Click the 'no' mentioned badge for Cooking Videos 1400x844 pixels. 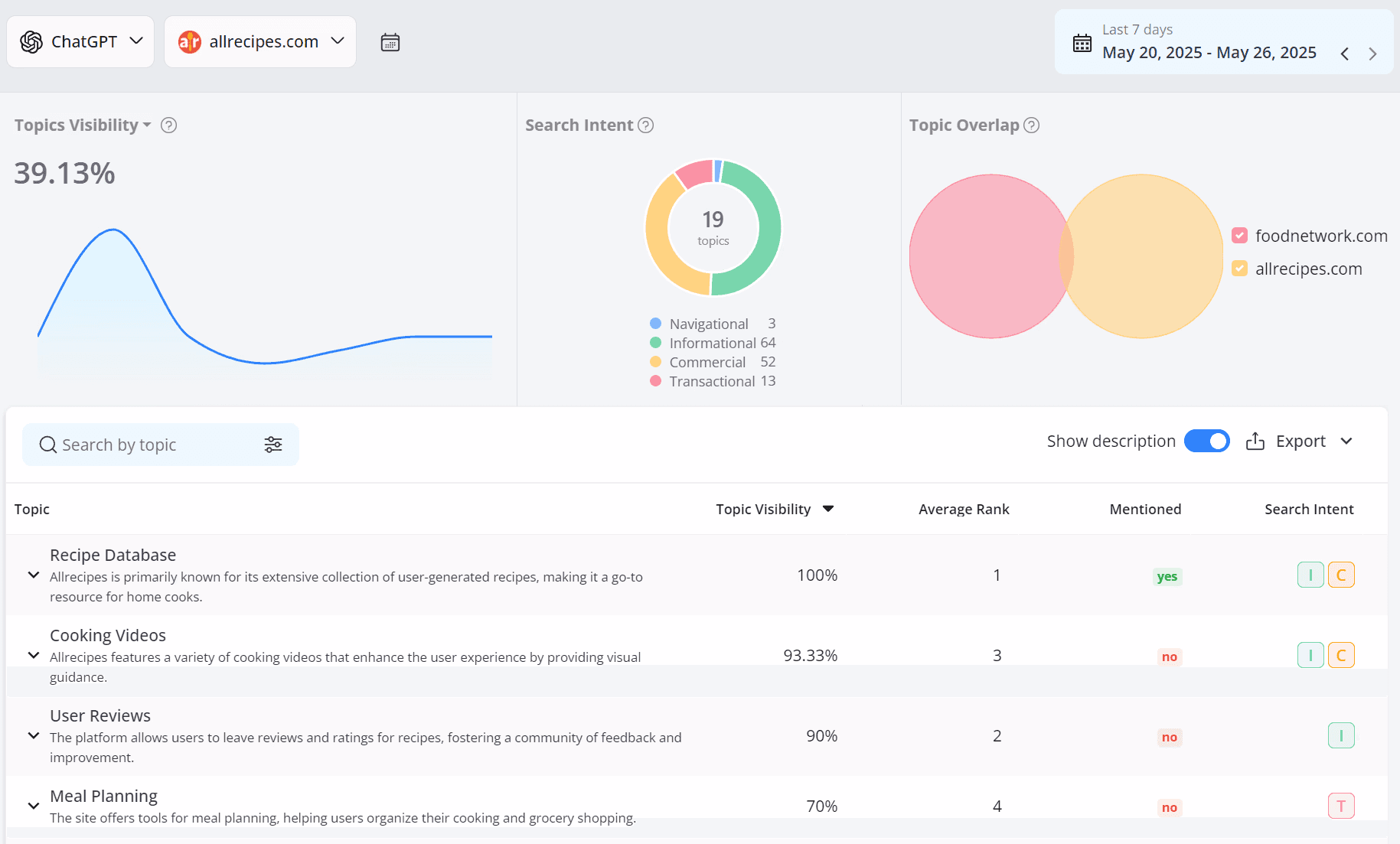[1170, 657]
